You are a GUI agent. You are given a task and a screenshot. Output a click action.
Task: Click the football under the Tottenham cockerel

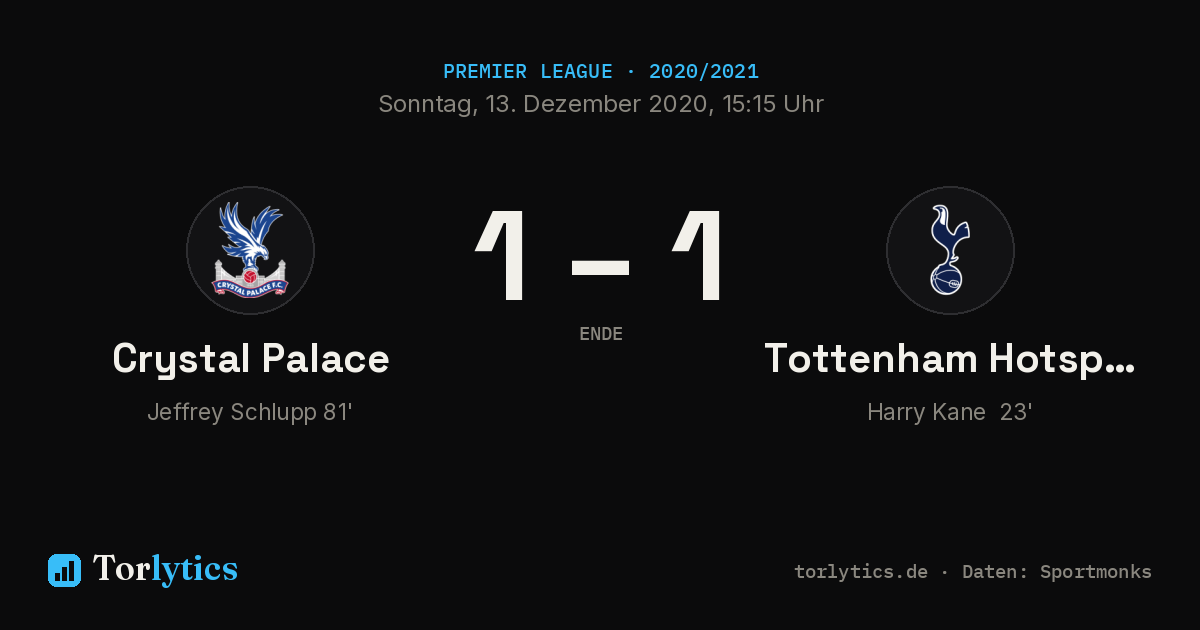tap(948, 280)
